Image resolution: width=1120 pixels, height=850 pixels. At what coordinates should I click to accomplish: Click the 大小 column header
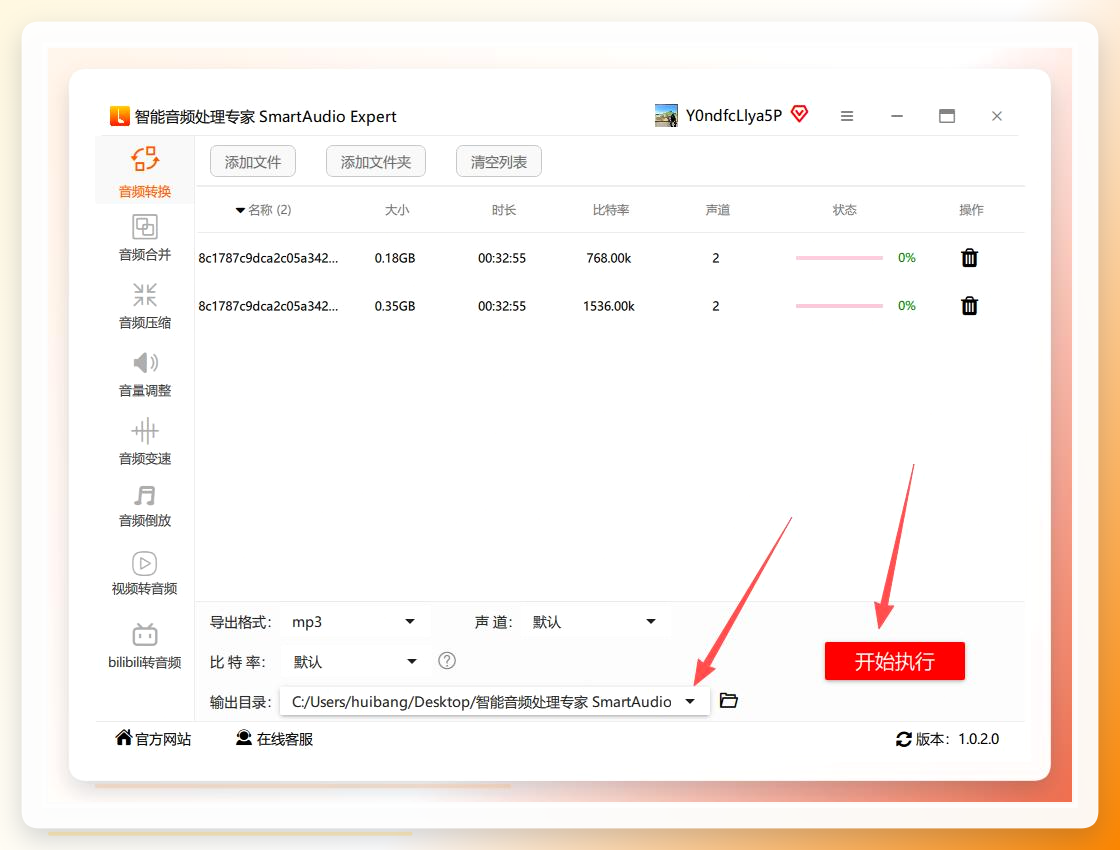click(397, 210)
